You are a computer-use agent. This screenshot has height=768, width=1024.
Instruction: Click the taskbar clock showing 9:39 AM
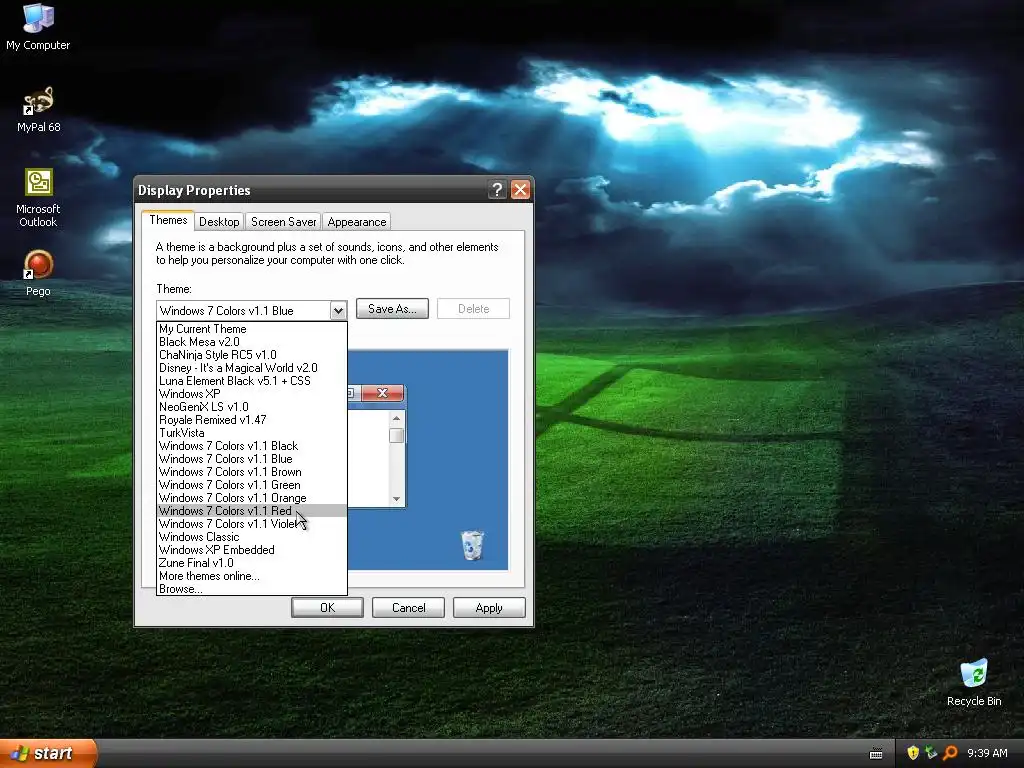click(987, 753)
